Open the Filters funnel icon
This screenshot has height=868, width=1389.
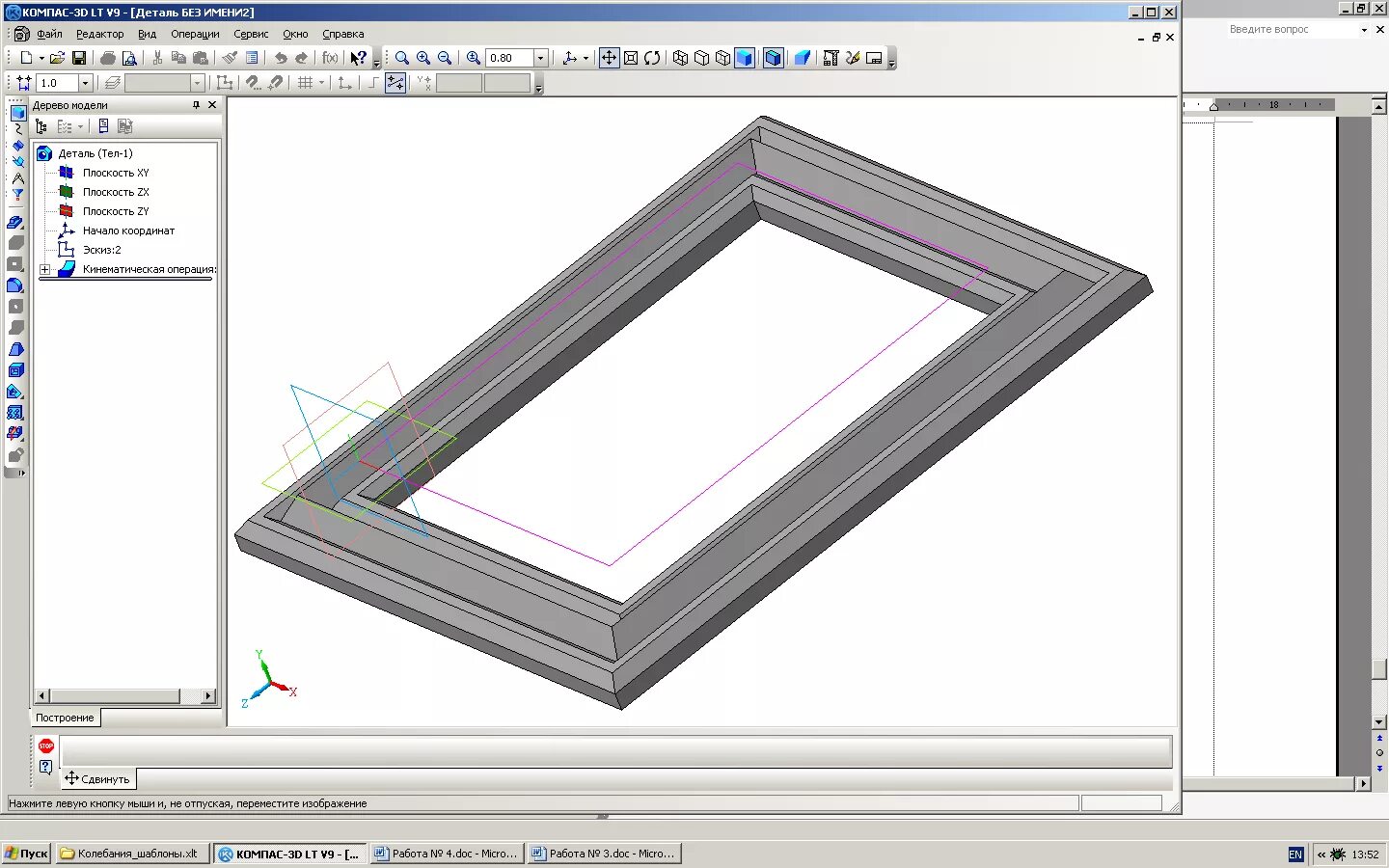click(17, 194)
